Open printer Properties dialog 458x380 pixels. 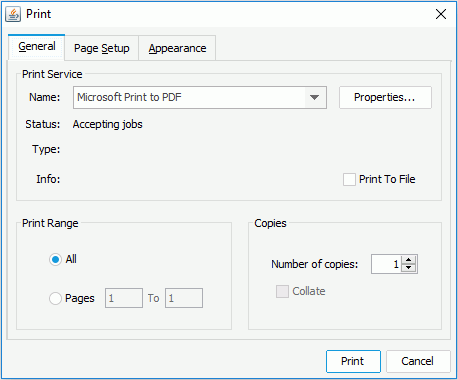coord(385,97)
